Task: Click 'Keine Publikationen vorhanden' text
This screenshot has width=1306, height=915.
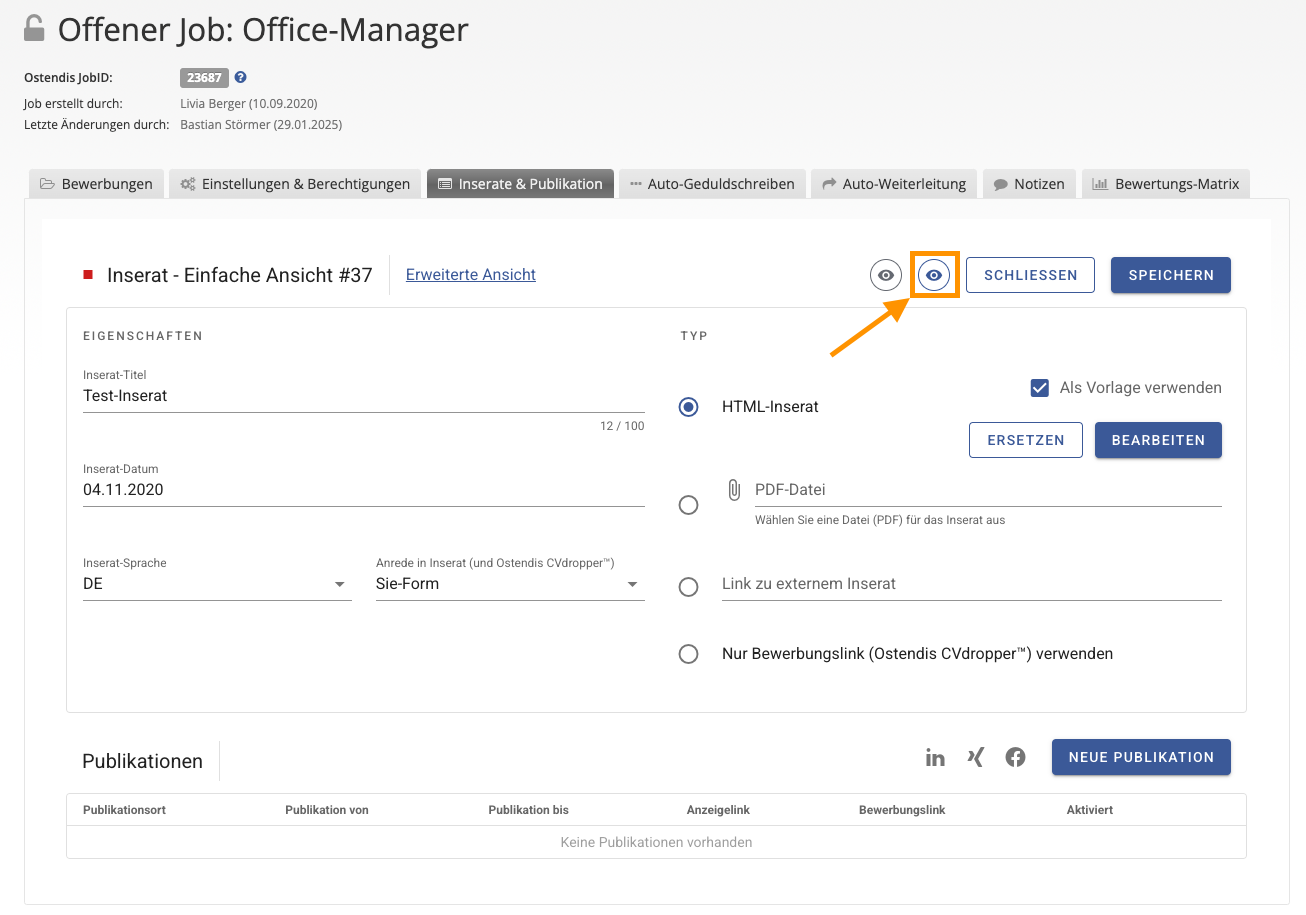Action: click(656, 842)
